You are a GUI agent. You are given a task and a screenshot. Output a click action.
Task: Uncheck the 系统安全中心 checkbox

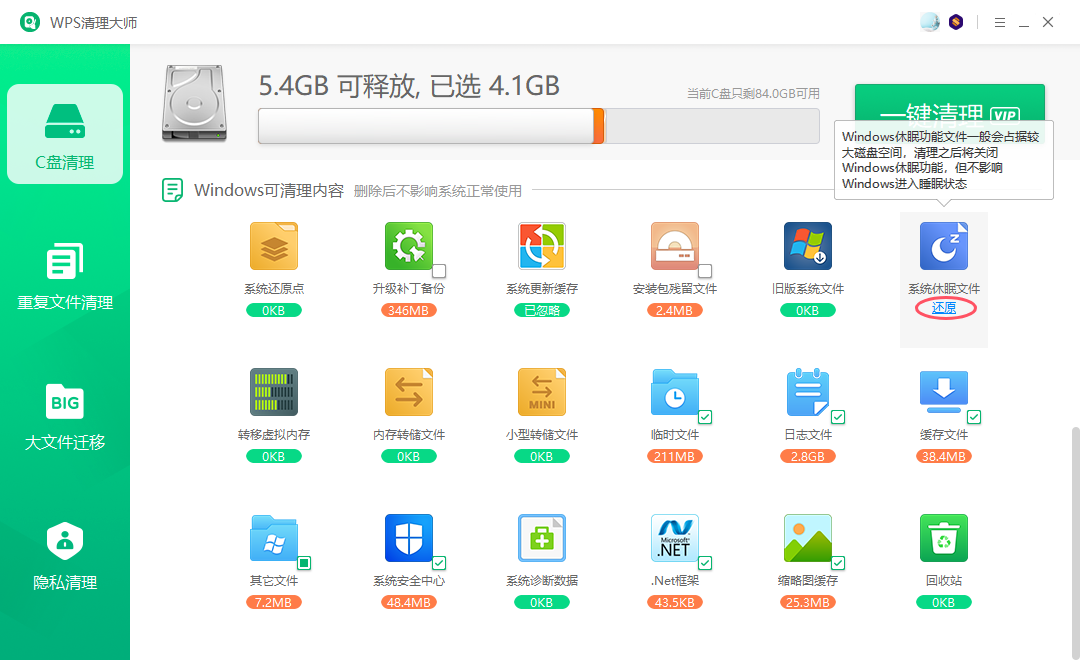(x=439, y=563)
